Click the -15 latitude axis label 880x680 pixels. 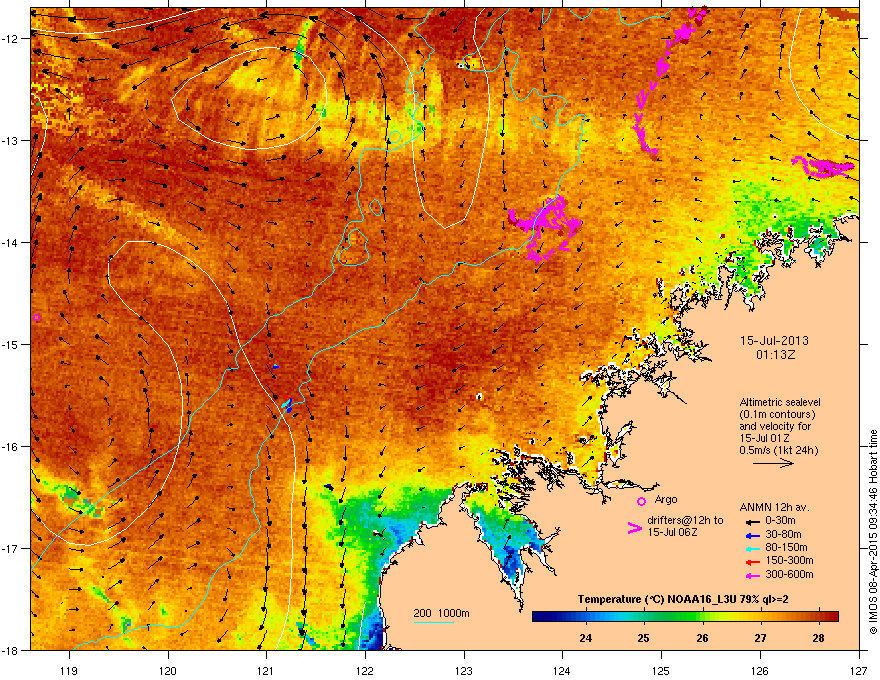[10, 344]
